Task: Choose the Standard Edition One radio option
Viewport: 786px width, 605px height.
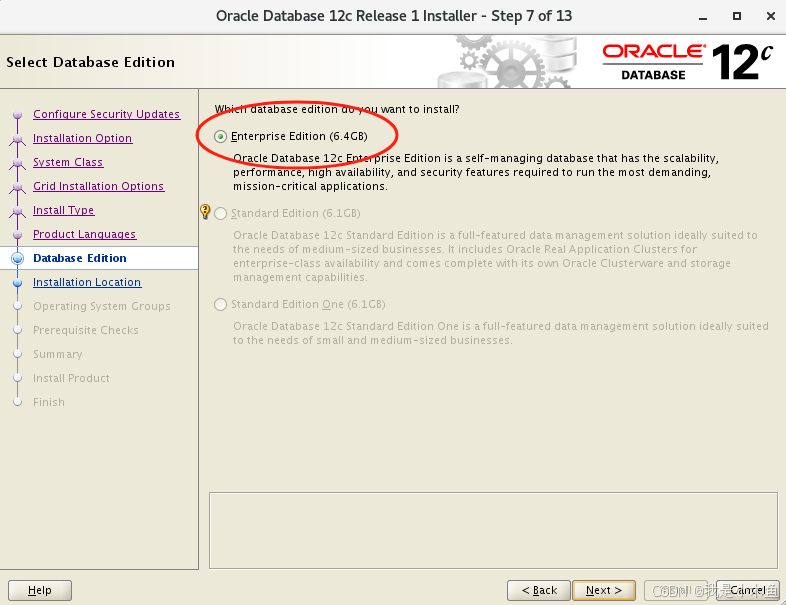Action: [220, 305]
